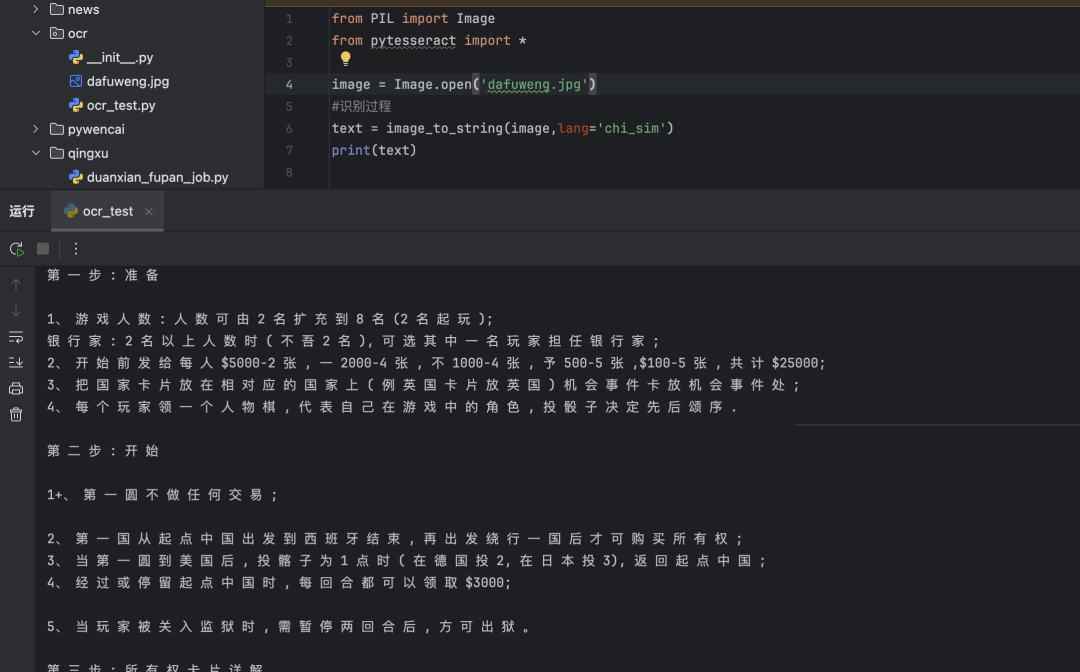Toggle scroll to end of output
Image resolution: width=1080 pixels, height=672 pixels.
(x=16, y=362)
